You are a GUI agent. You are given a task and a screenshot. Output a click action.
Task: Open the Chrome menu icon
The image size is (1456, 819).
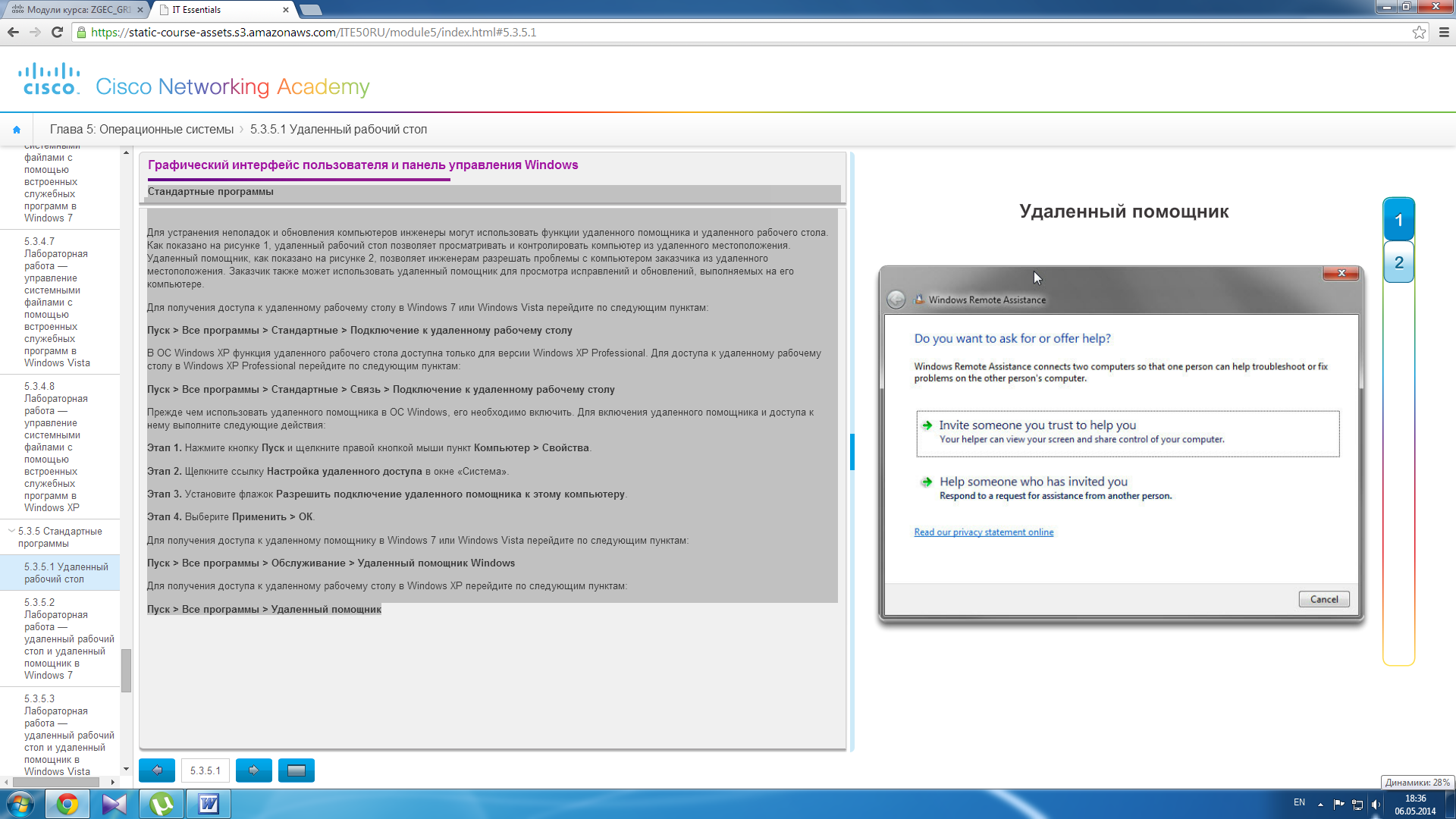click(x=1443, y=32)
